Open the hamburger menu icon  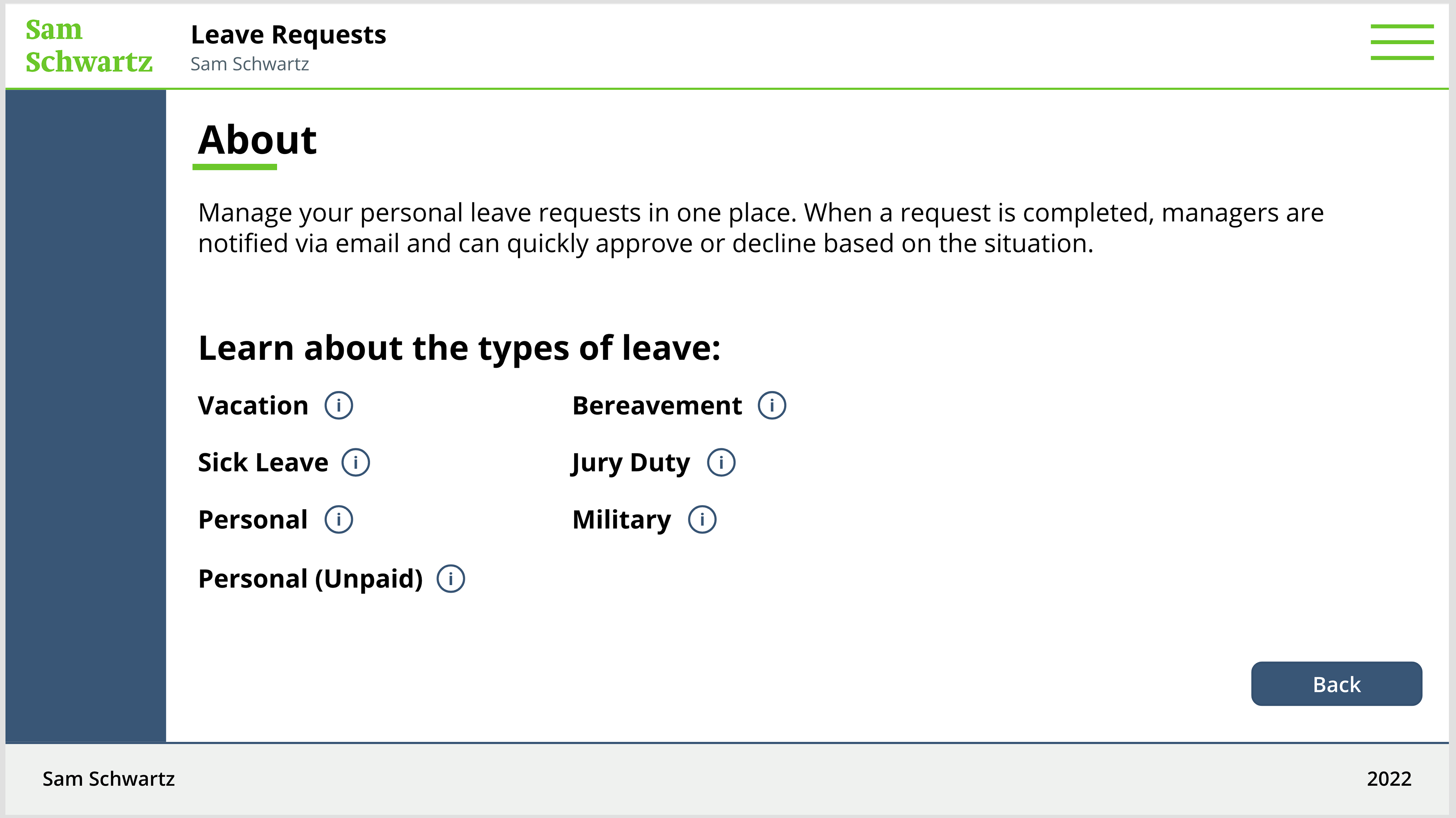(1401, 42)
